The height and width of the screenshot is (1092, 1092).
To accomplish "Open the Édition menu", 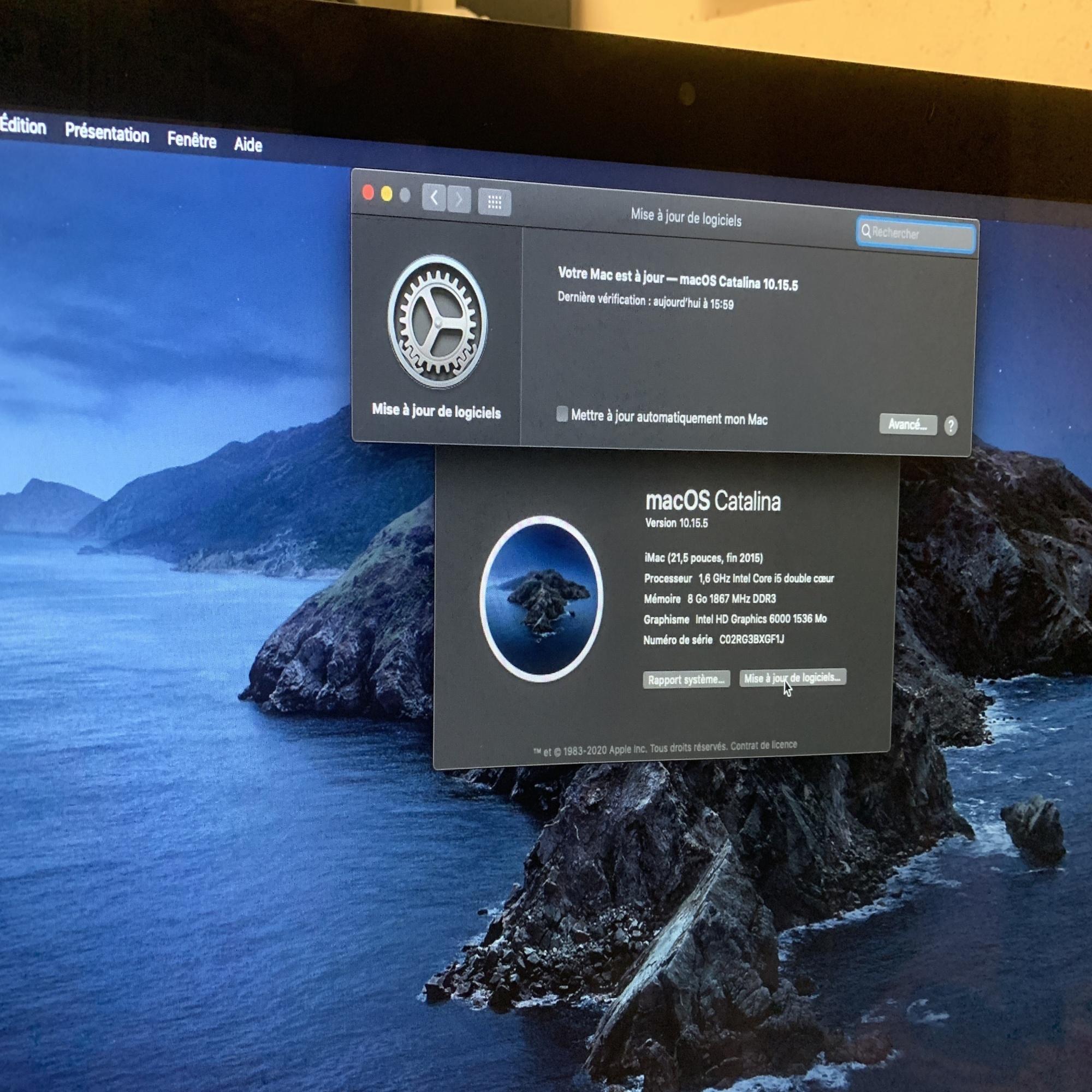I will [23, 126].
